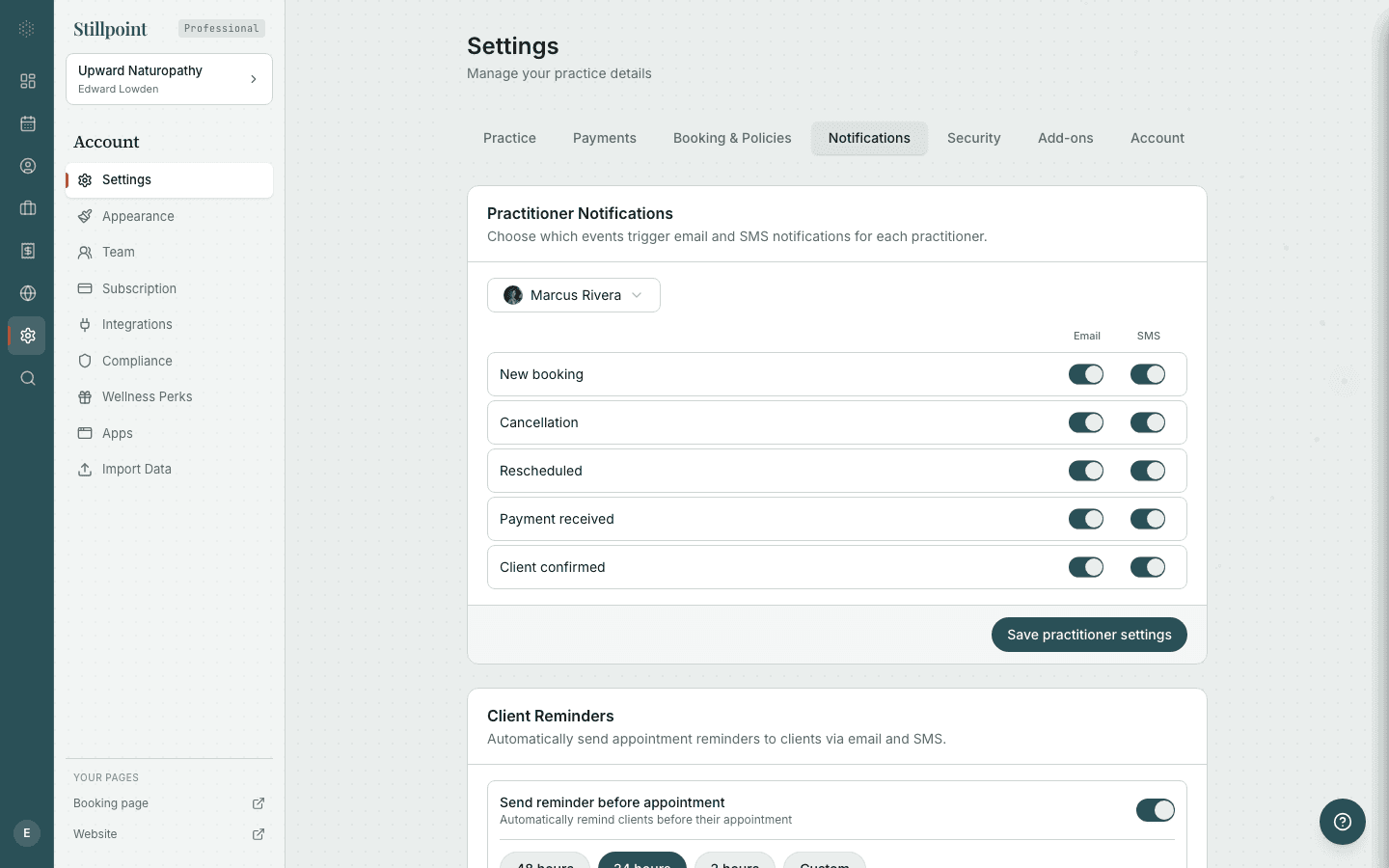Image resolution: width=1389 pixels, height=868 pixels.
Task: Go to Integrations in the sidebar
Action: [169, 325]
